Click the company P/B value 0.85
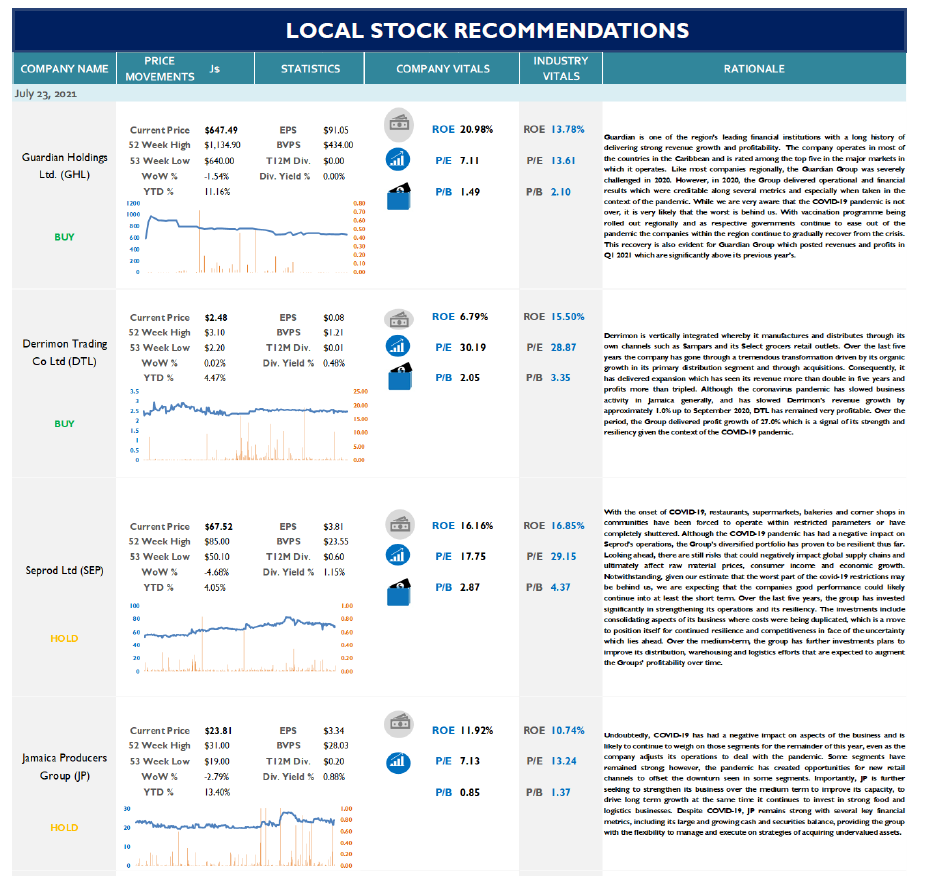 [x=469, y=792]
